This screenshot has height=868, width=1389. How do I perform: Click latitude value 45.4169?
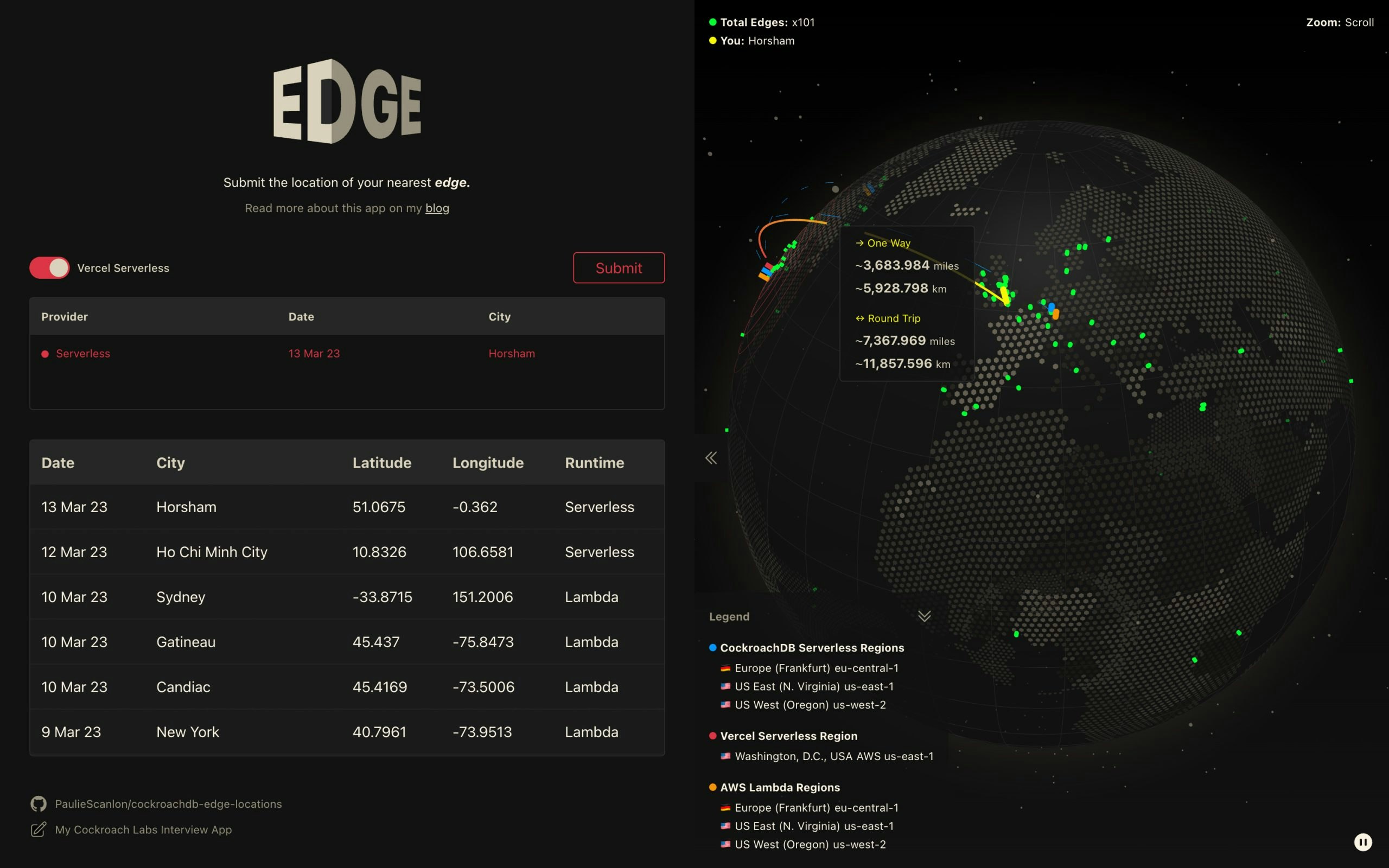(x=379, y=687)
